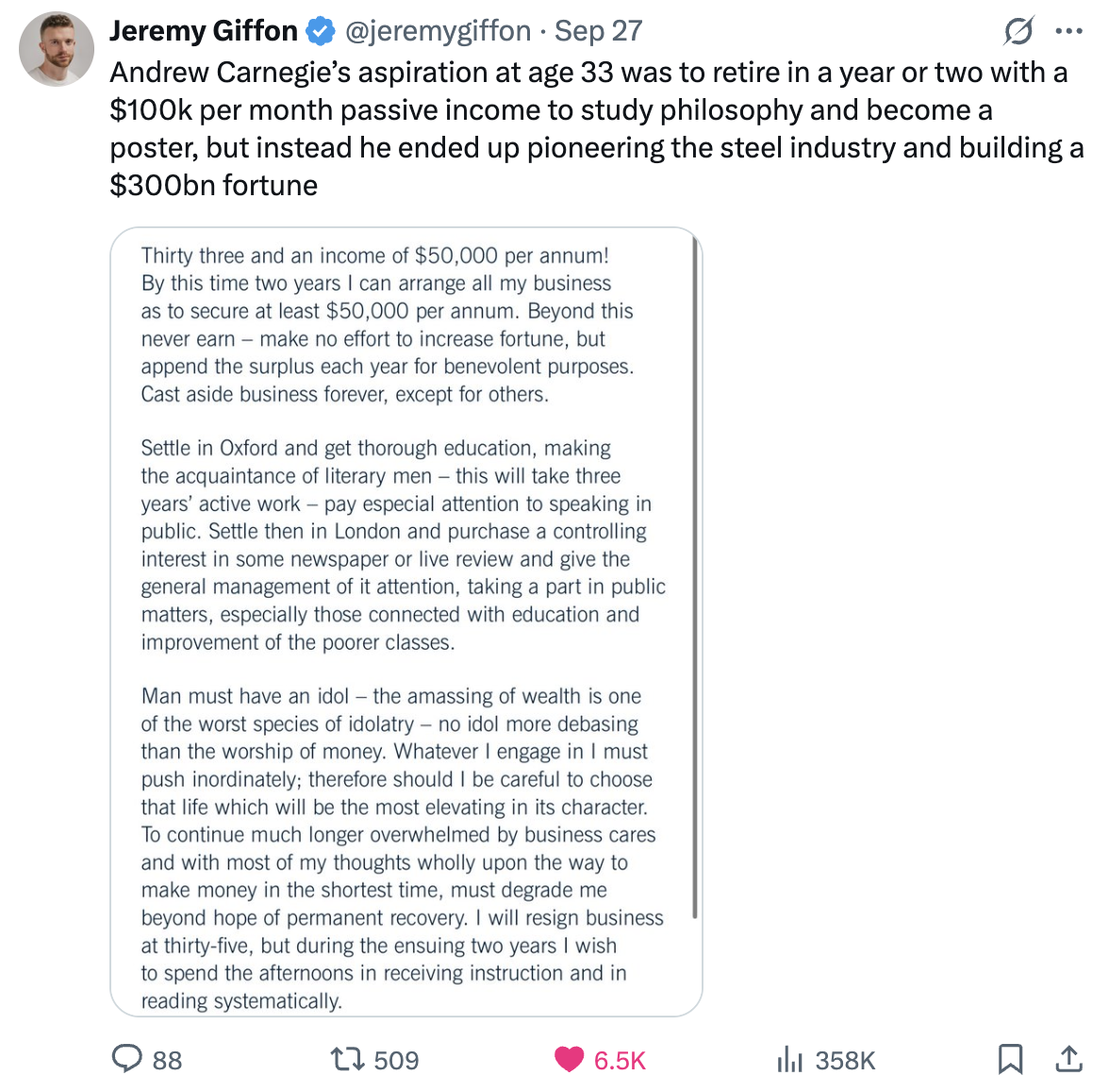Open the Sep 27 timestamp link
This screenshot has height=1092, width=1109.
pos(598,31)
